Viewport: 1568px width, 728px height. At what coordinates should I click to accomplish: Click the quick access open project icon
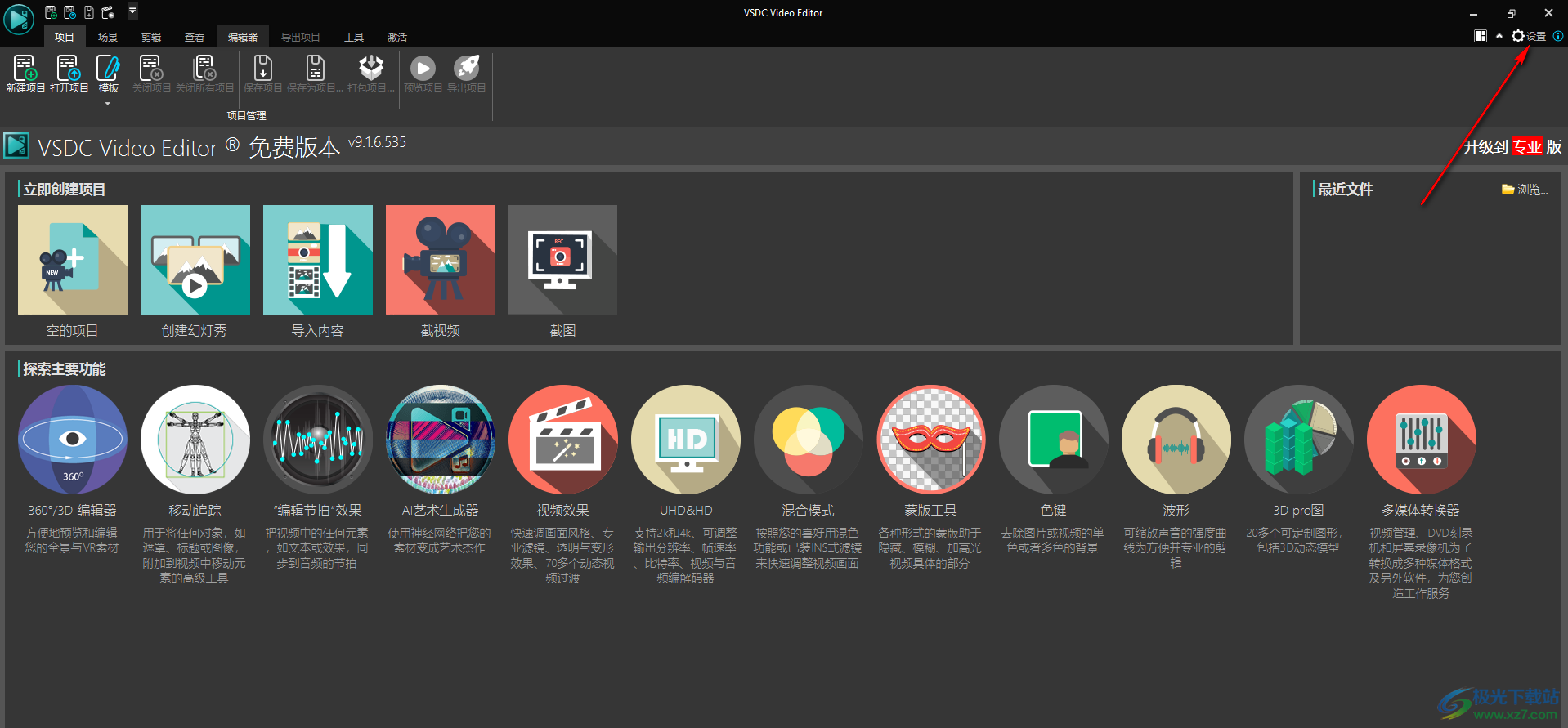click(69, 12)
